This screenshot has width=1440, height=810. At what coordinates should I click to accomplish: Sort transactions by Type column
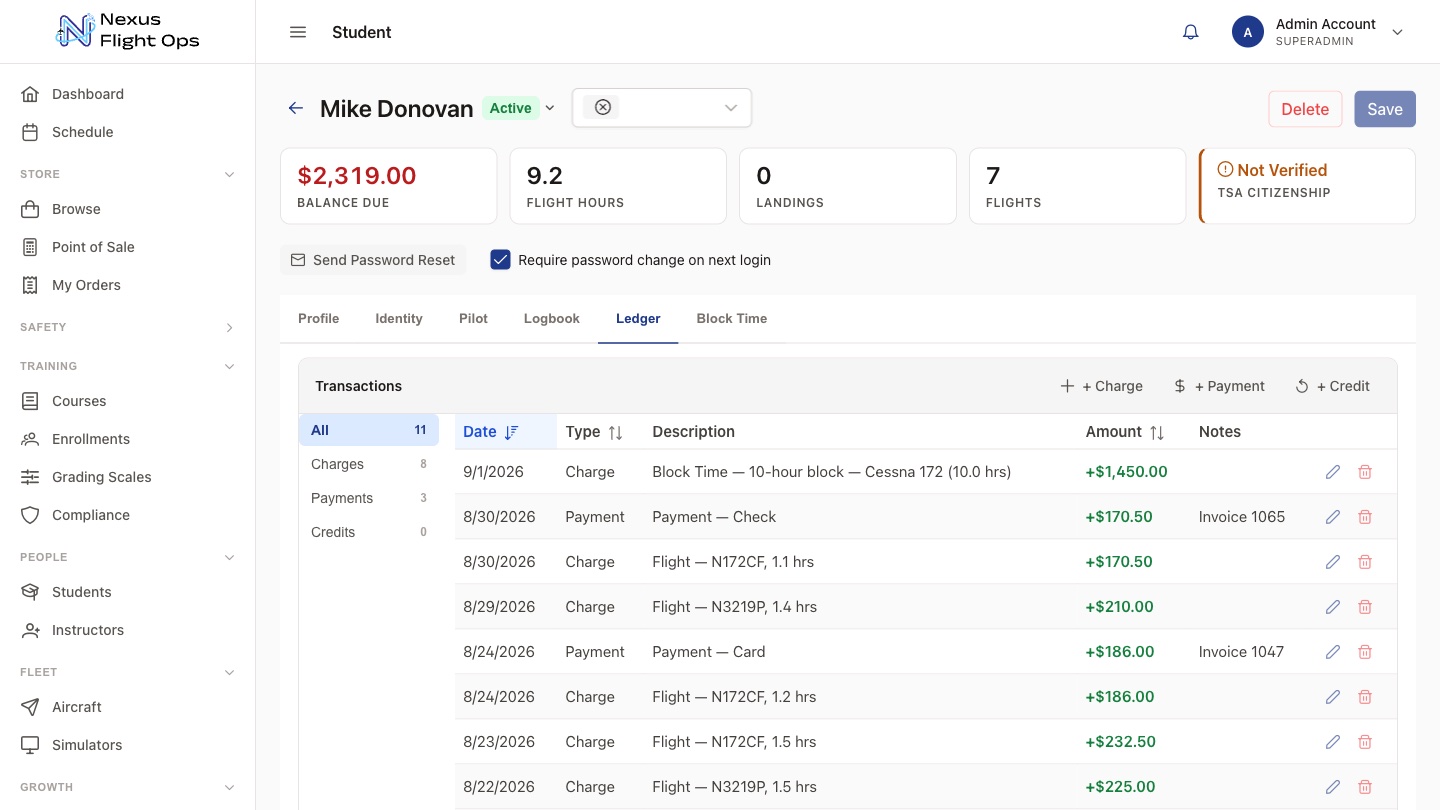click(x=594, y=432)
